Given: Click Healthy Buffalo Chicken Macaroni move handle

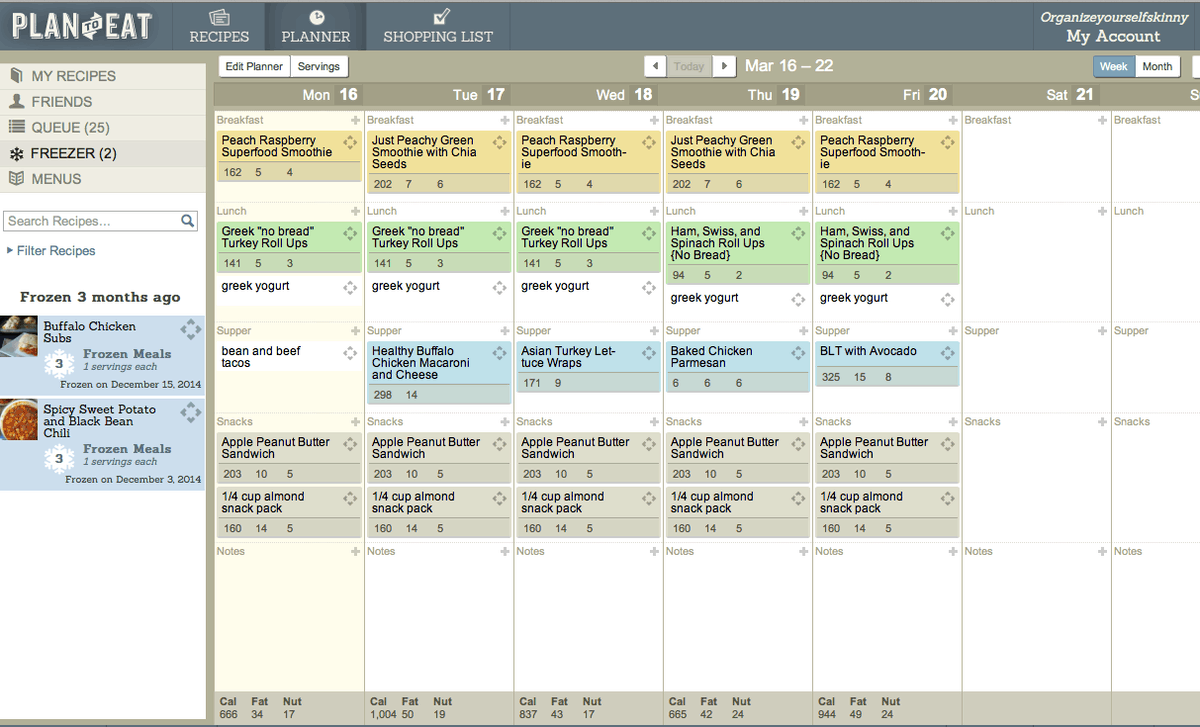Looking at the screenshot, I should coord(499,353).
